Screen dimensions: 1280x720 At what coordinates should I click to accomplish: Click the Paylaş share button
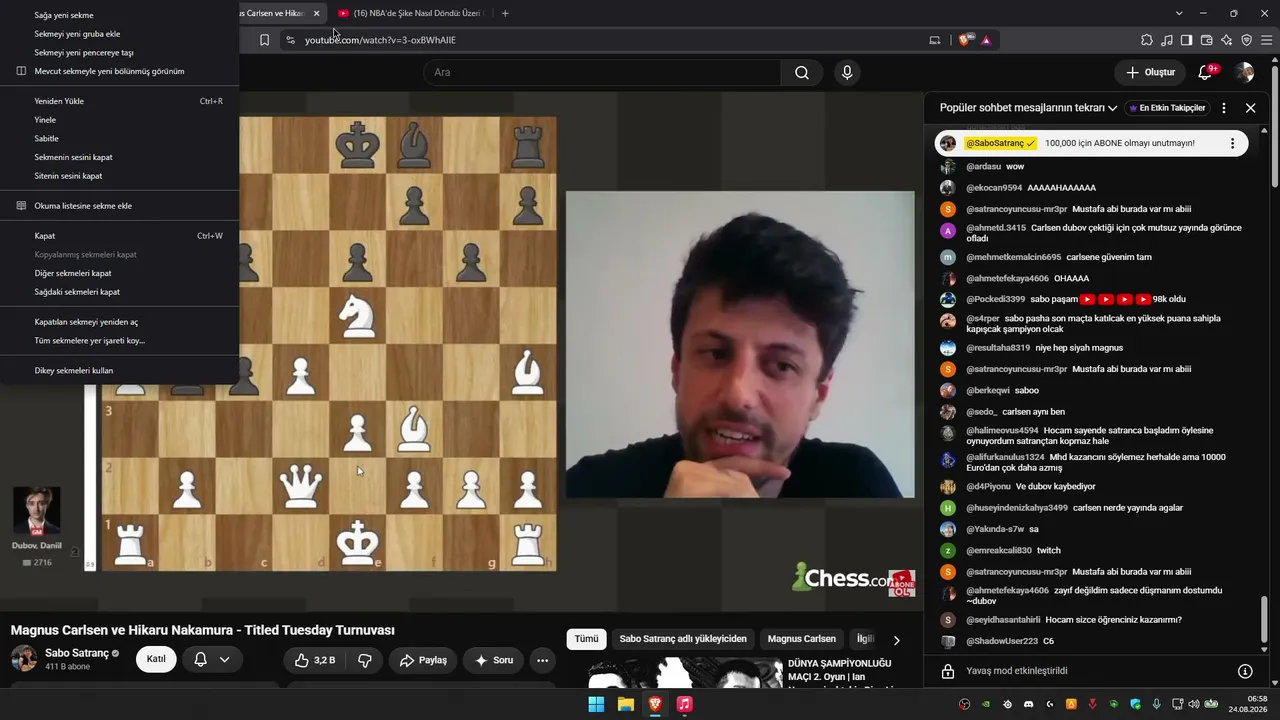423,660
